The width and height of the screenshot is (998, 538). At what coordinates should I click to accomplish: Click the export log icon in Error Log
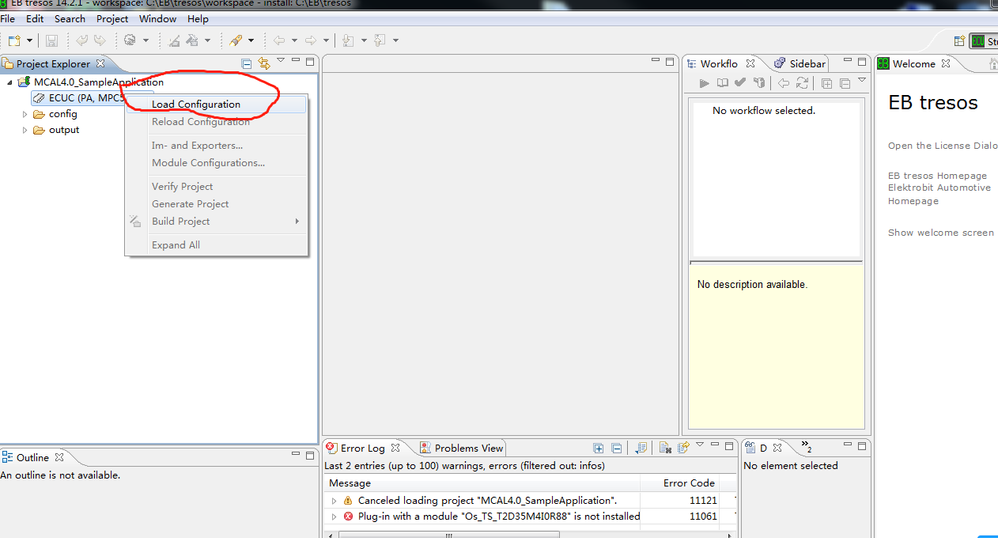coord(684,448)
